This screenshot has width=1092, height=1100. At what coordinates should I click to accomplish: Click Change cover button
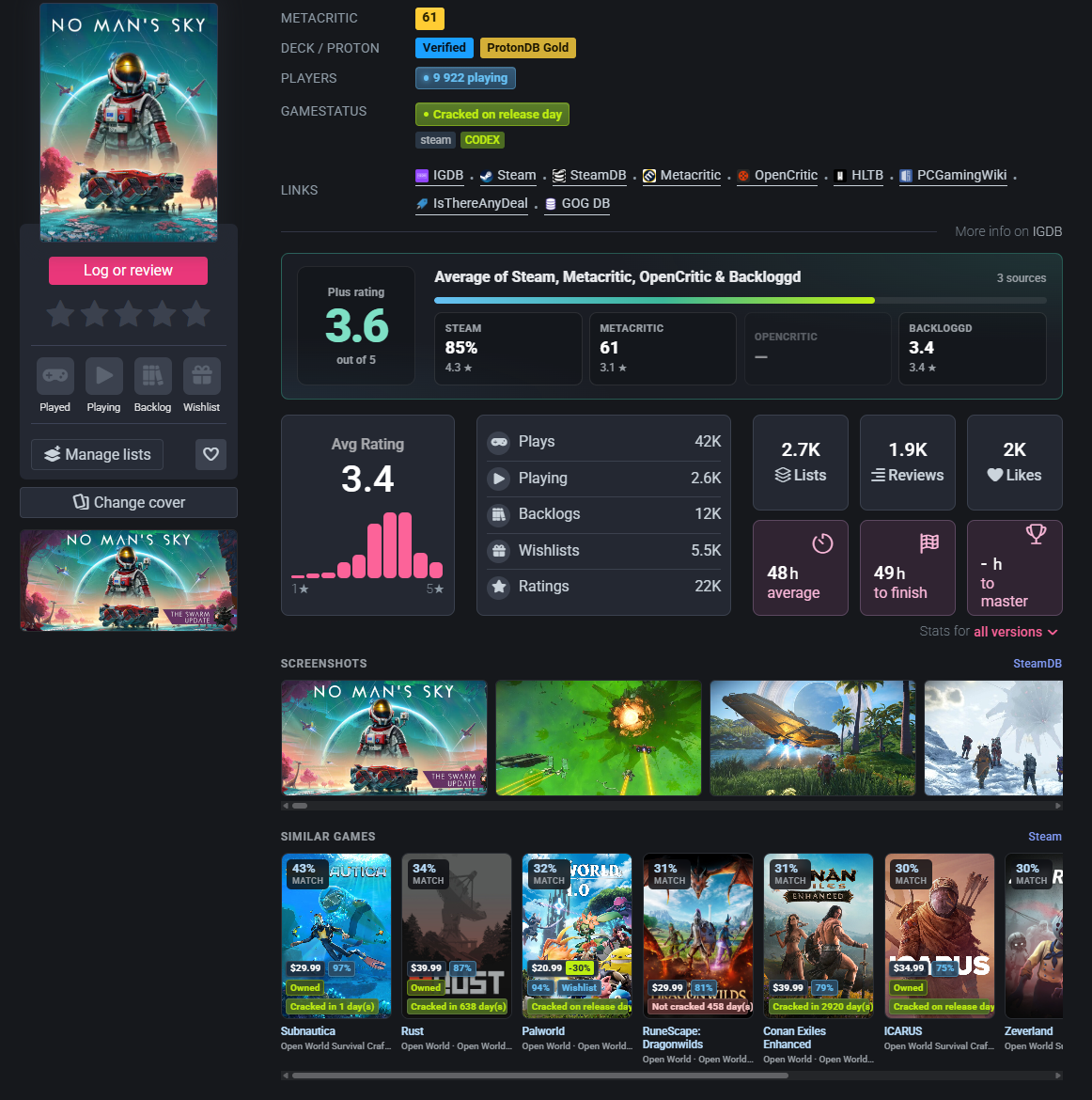click(129, 502)
